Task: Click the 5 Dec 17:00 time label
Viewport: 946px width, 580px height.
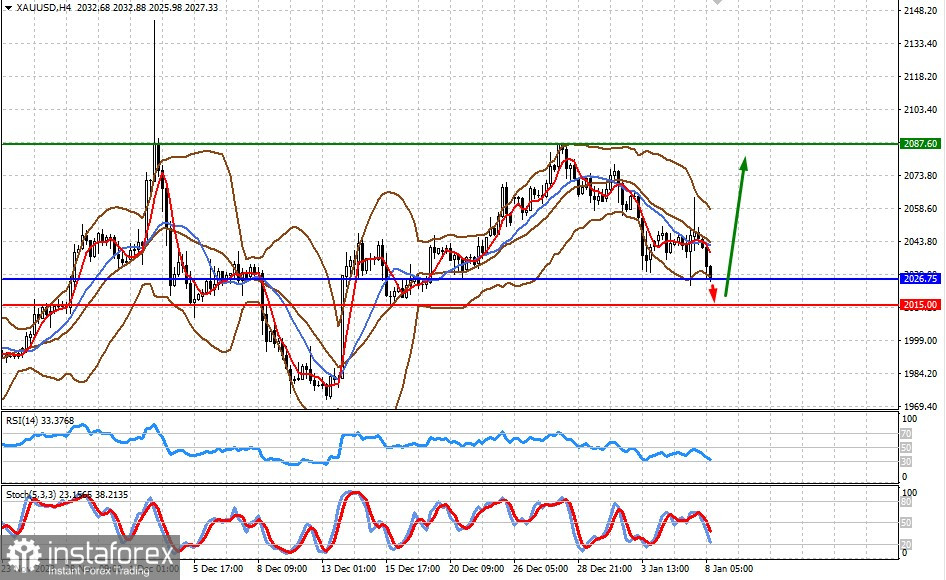Action: point(218,569)
